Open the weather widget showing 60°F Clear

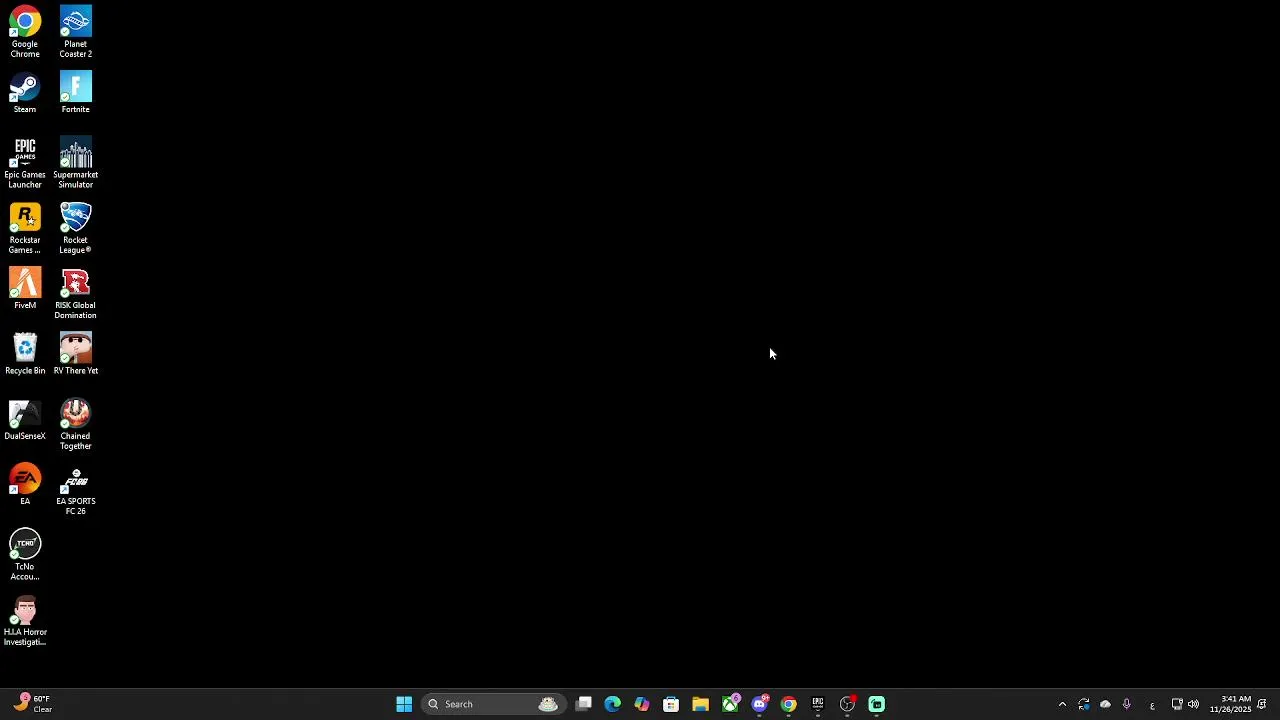(x=33, y=704)
